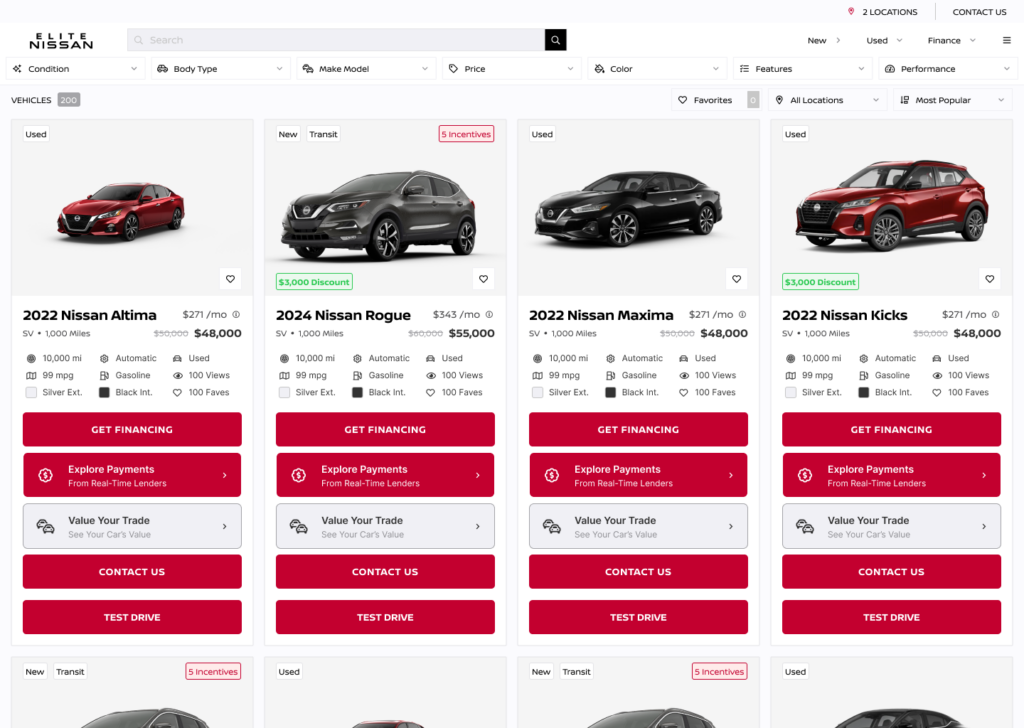Click the Search input field
Image resolution: width=1024 pixels, height=728 pixels.
click(336, 40)
